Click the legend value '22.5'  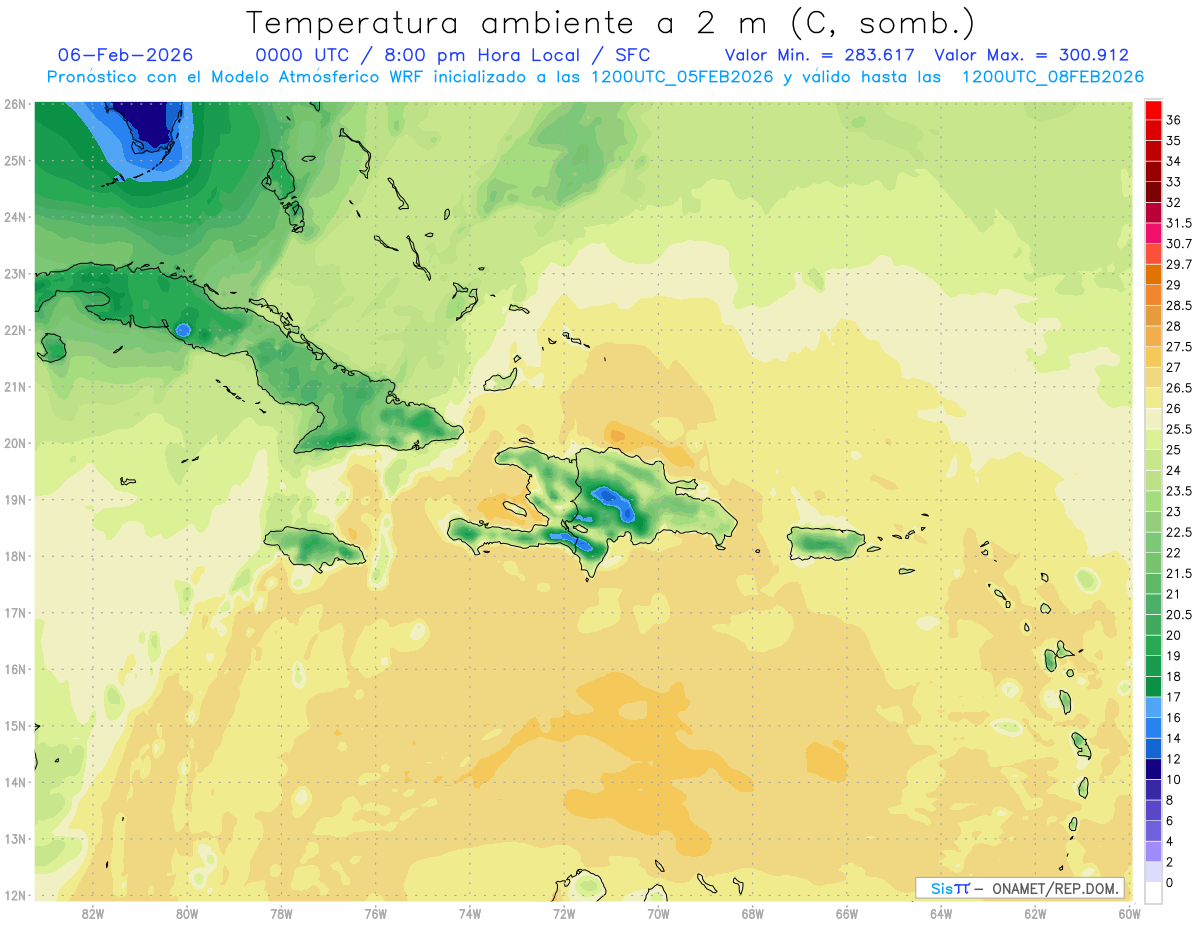point(1179,532)
